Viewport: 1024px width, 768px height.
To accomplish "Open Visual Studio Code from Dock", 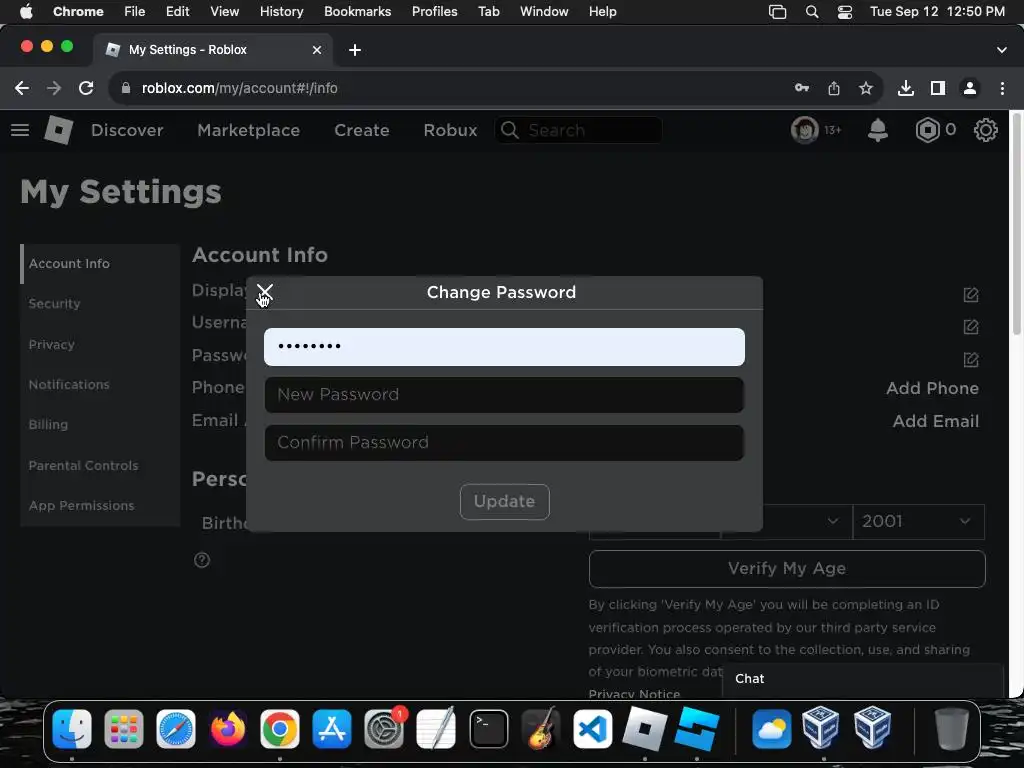I will [x=593, y=728].
